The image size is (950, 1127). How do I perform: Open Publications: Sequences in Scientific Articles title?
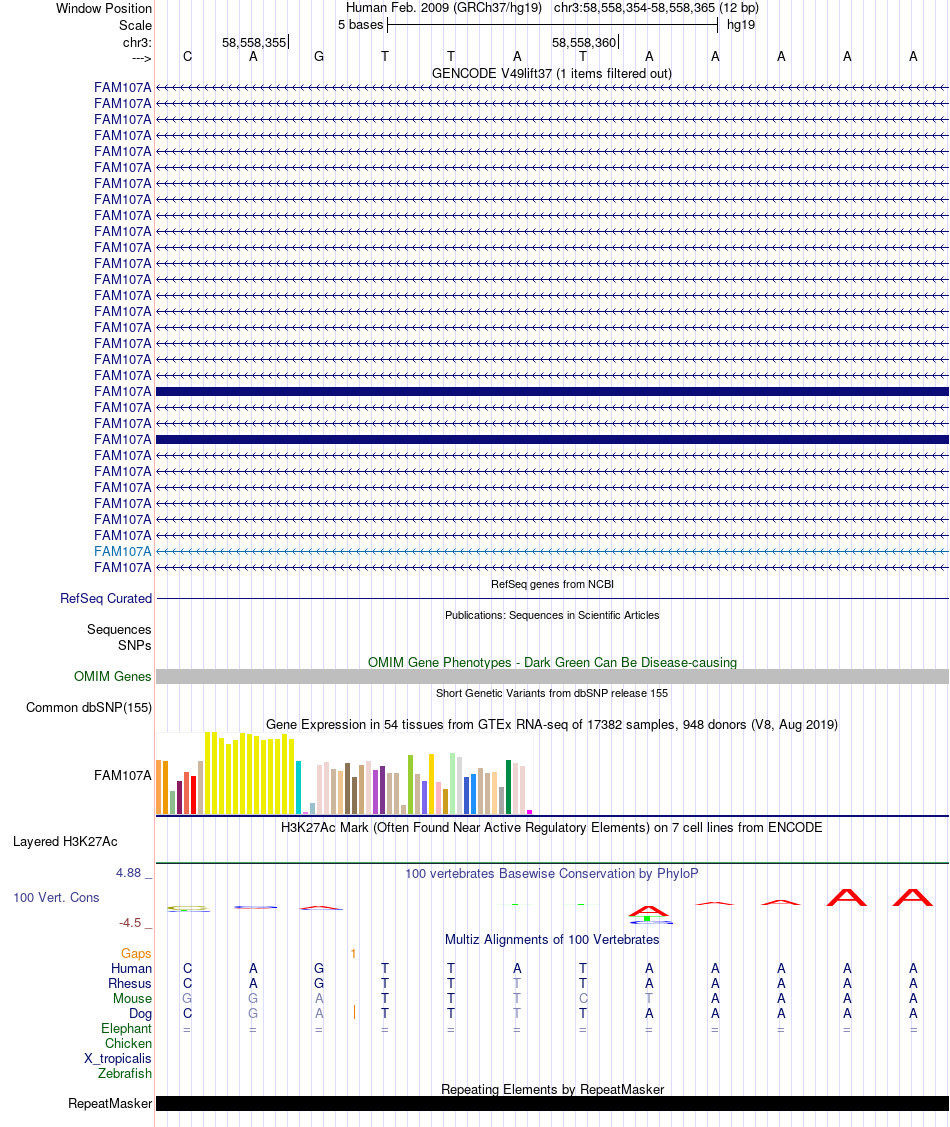pos(552,615)
